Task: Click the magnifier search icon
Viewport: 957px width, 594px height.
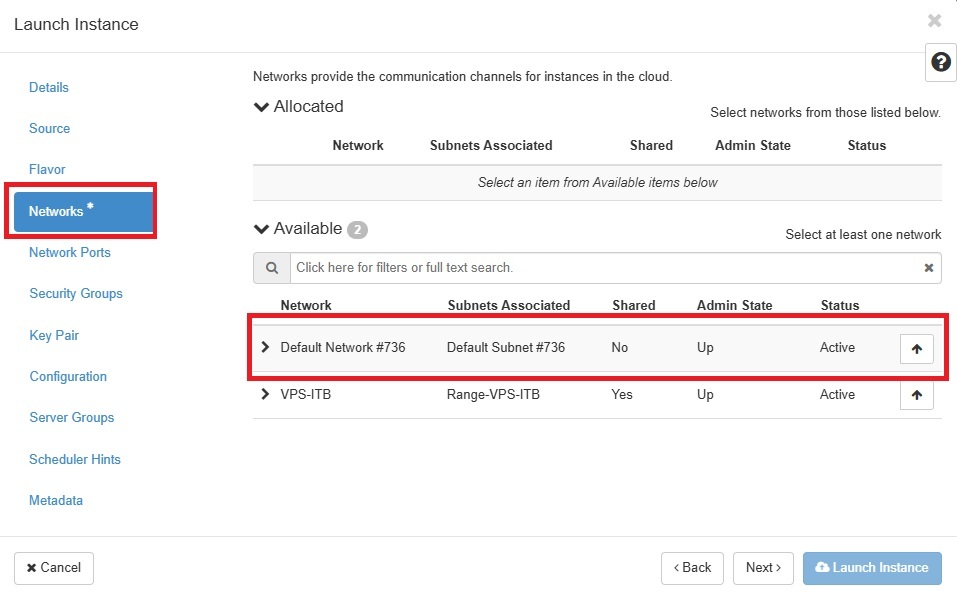Action: (272, 268)
